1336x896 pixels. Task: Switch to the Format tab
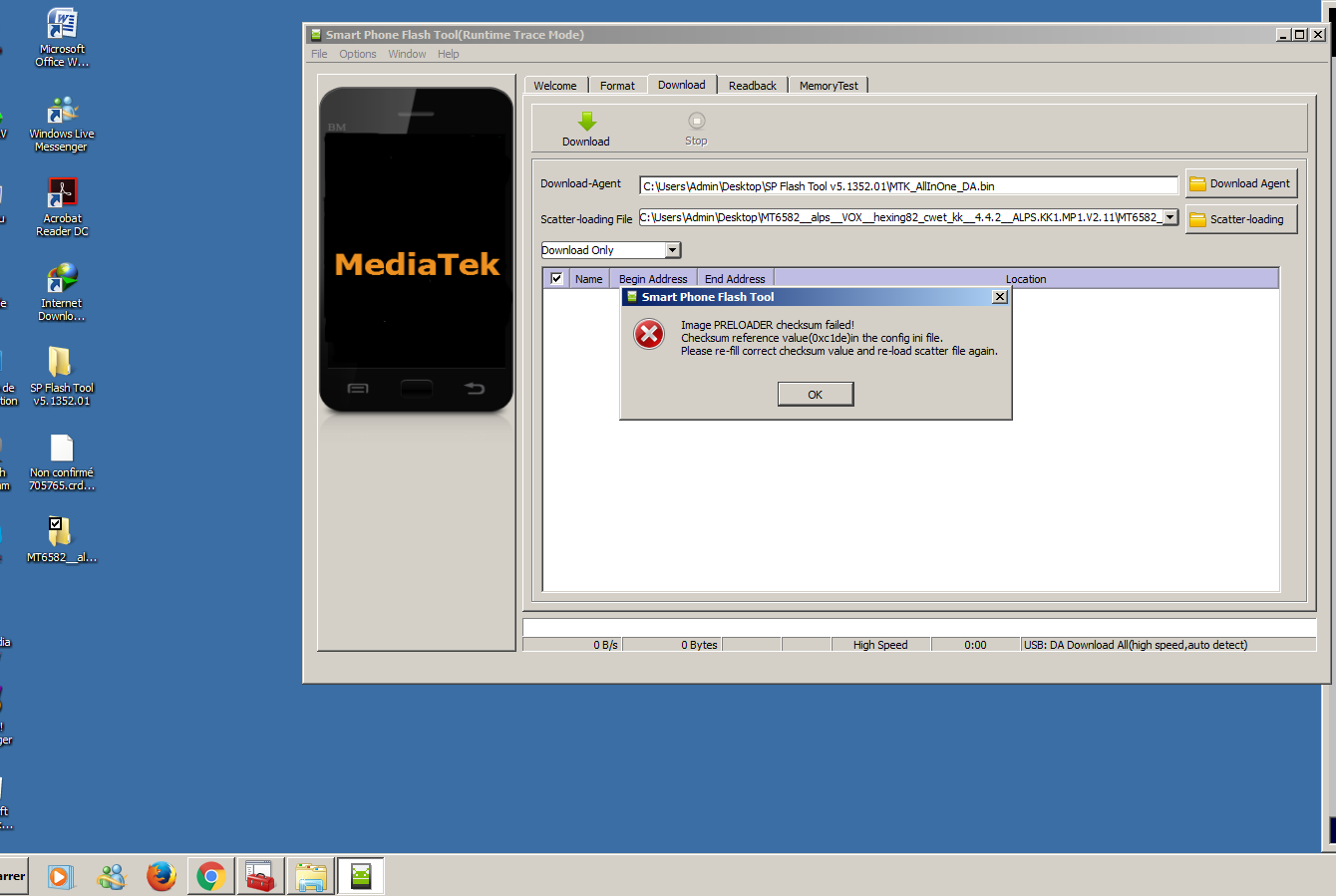coord(617,86)
